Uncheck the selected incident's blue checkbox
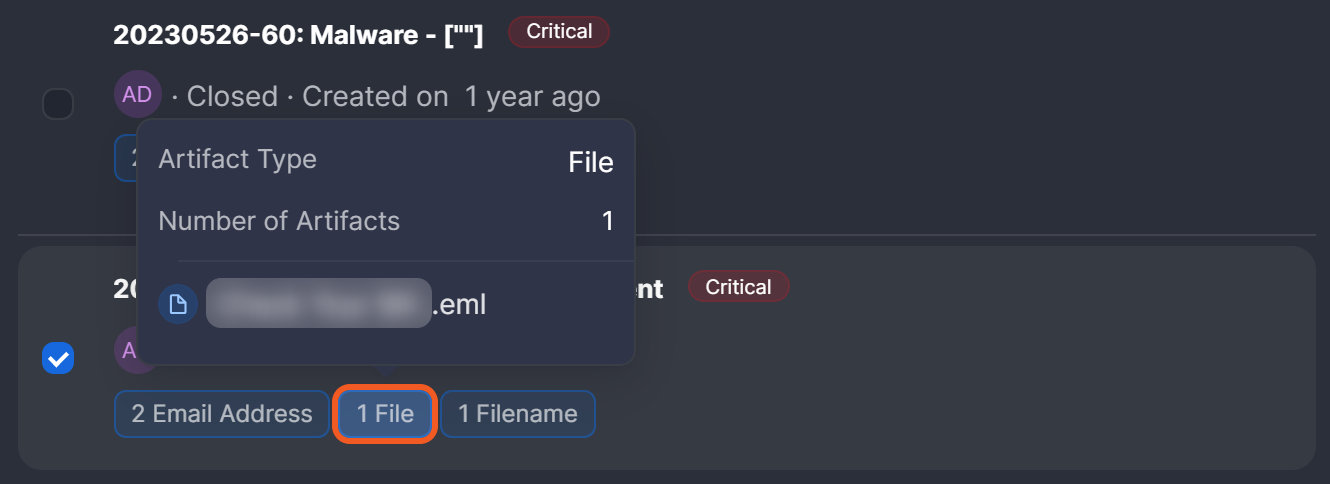Image resolution: width=1330 pixels, height=484 pixels. coord(58,359)
